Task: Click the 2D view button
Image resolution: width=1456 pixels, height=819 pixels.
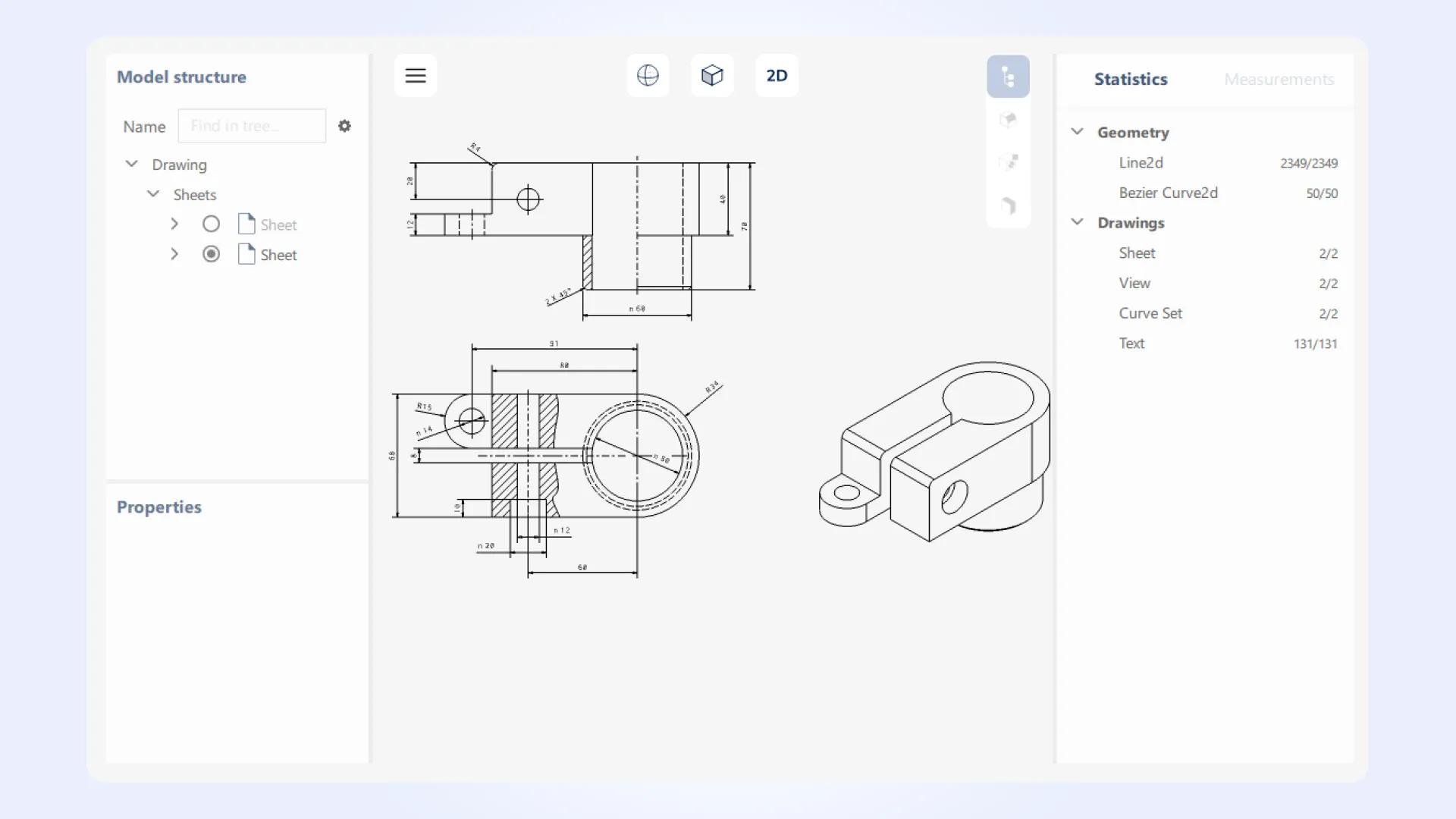Action: pyautogui.click(x=777, y=75)
